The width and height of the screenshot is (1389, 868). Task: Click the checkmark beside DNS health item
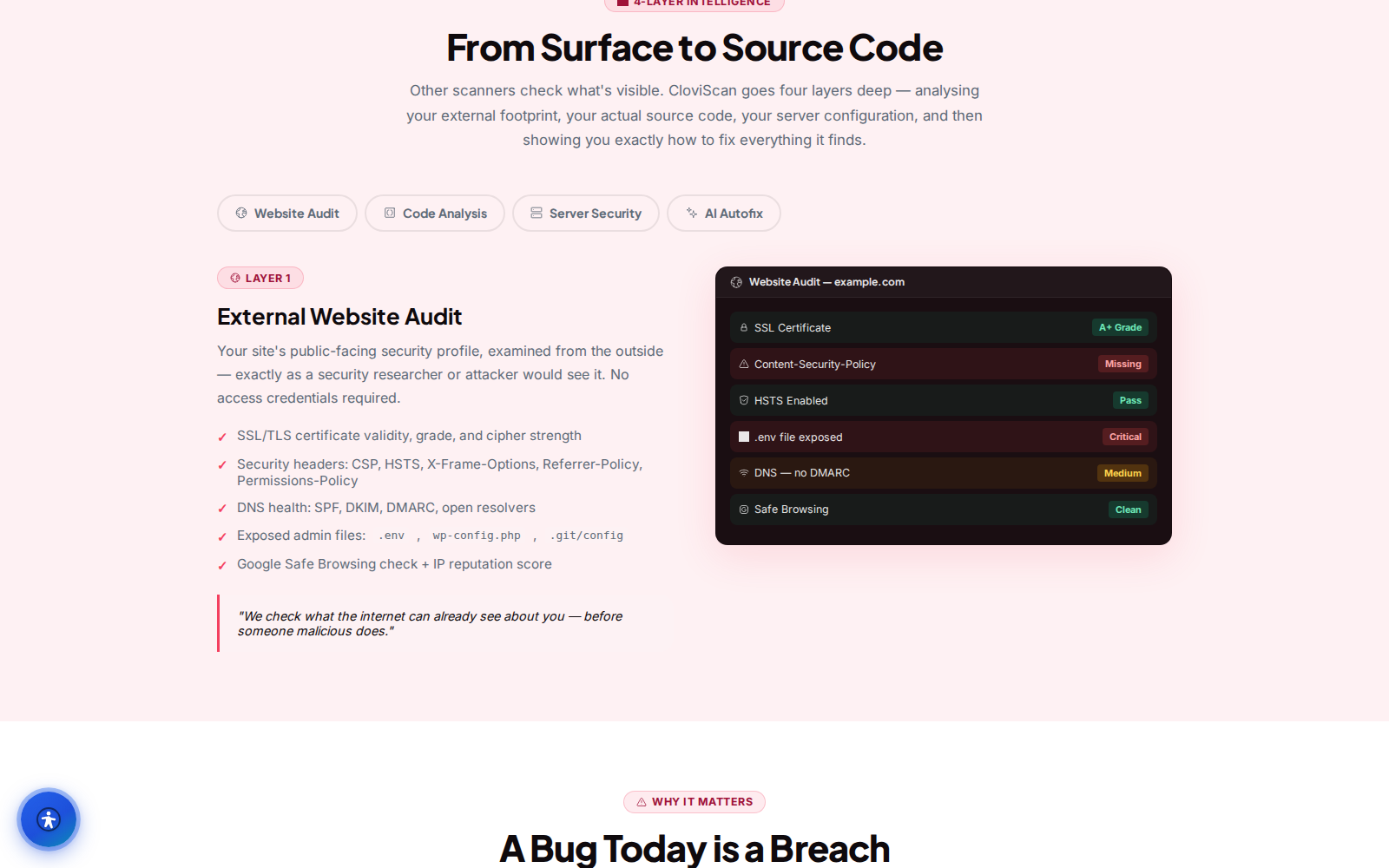[x=222, y=509]
